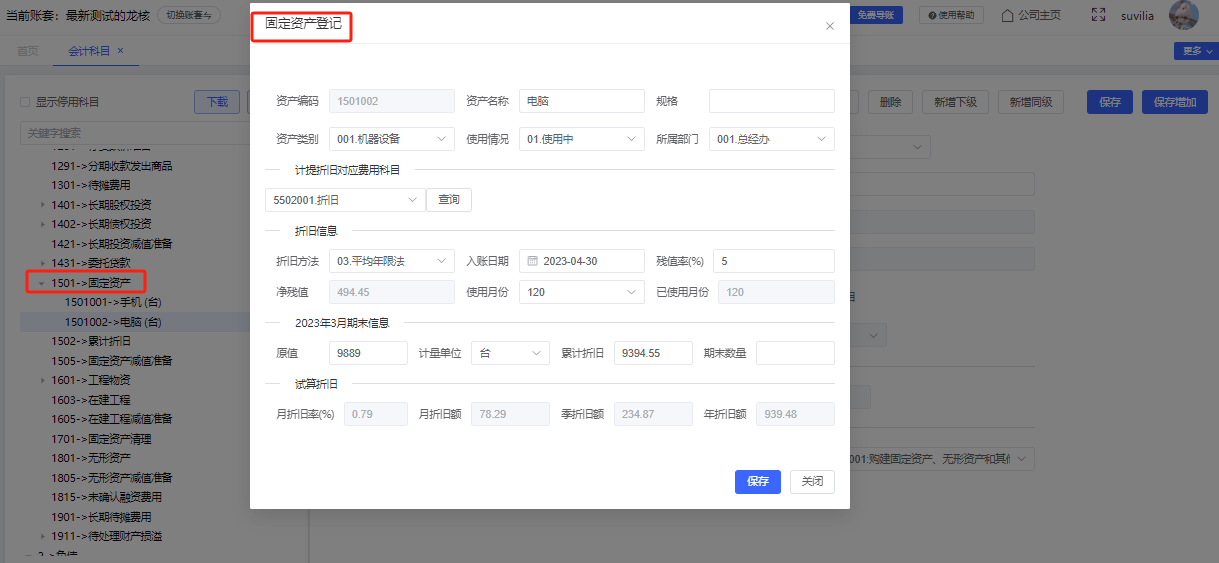Click the fullscreen toggle icon in header
The height and width of the screenshot is (563, 1219).
pyautogui.click(x=1099, y=15)
